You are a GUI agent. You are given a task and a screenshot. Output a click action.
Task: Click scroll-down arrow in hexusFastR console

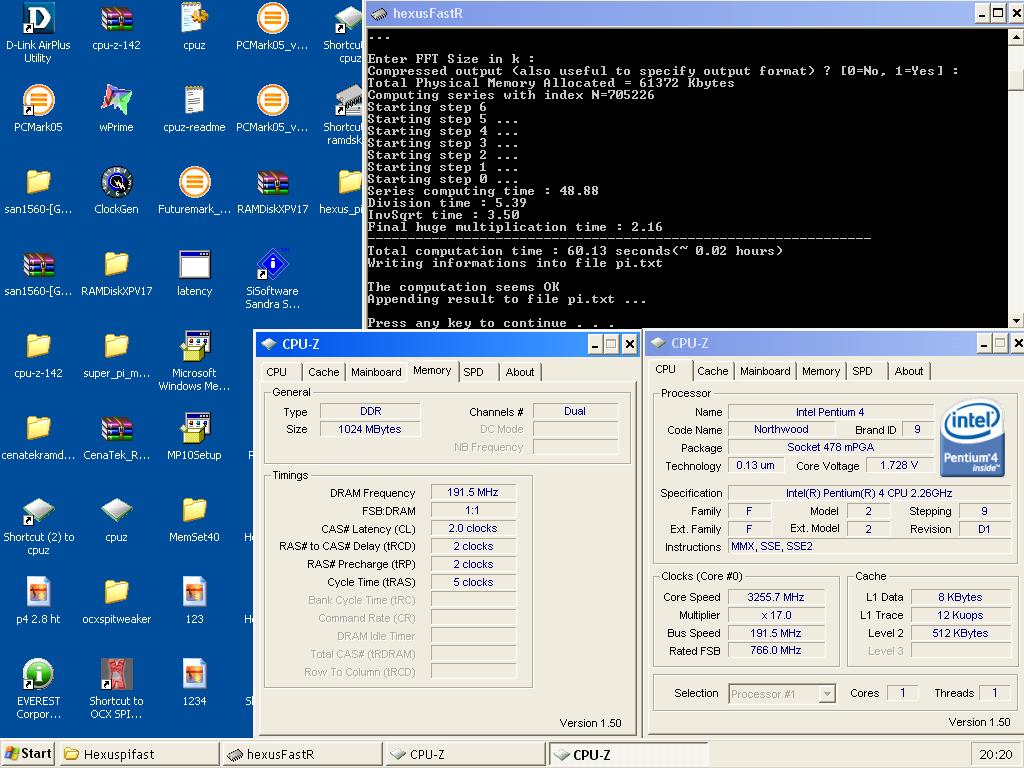pyautogui.click(x=1016, y=321)
